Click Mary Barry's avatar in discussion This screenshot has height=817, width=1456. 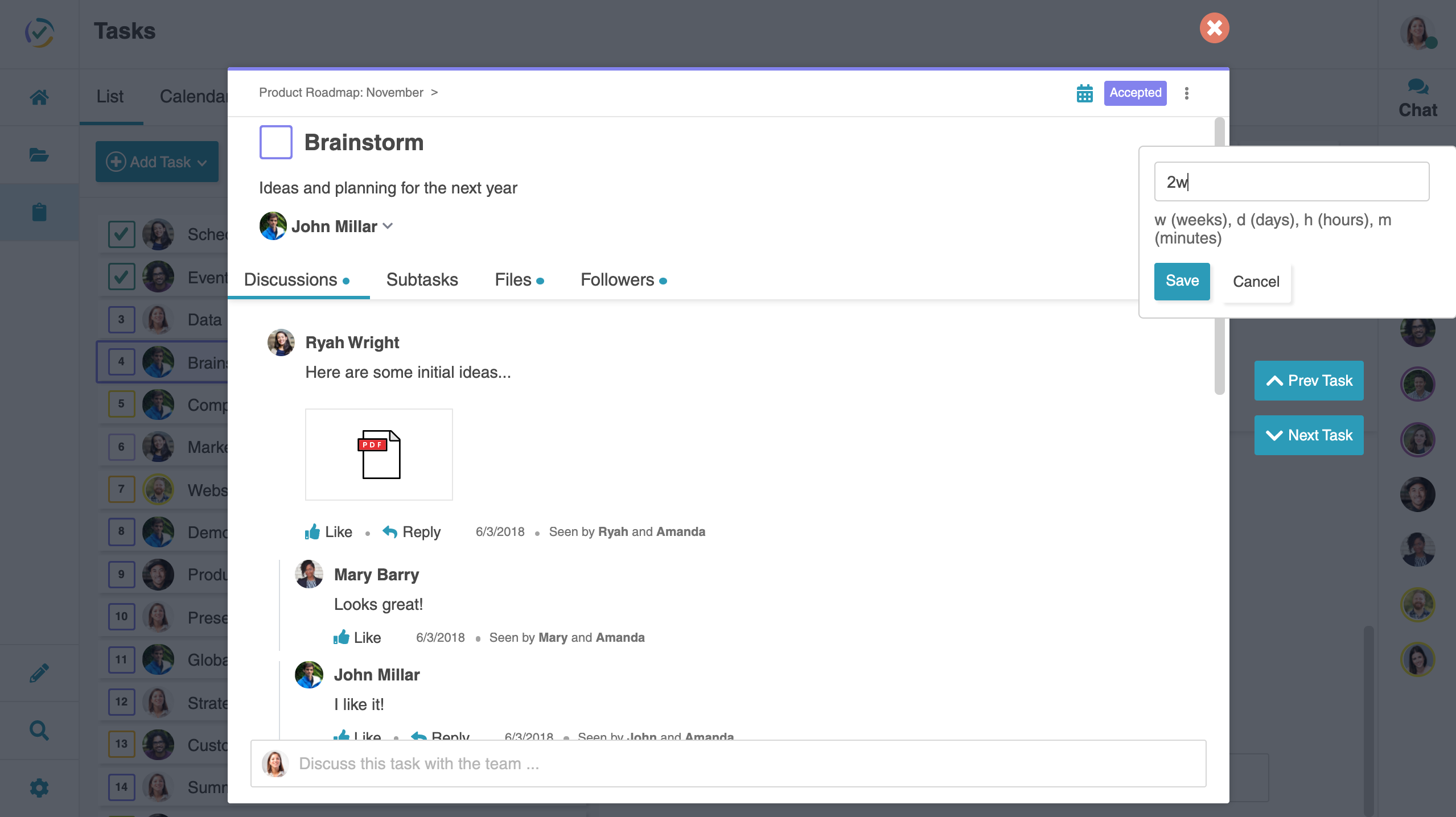[309, 575]
